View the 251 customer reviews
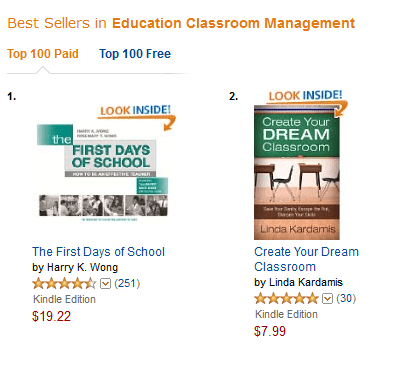 pyautogui.click(x=127, y=284)
